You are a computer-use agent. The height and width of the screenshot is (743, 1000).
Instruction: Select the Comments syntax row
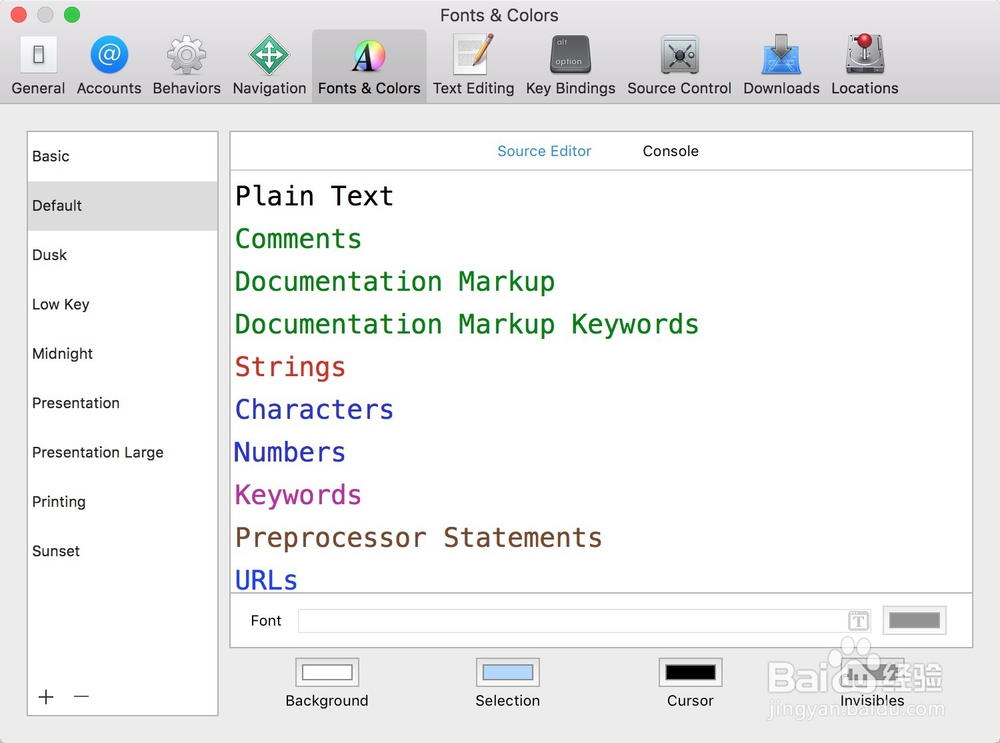pyautogui.click(x=601, y=239)
